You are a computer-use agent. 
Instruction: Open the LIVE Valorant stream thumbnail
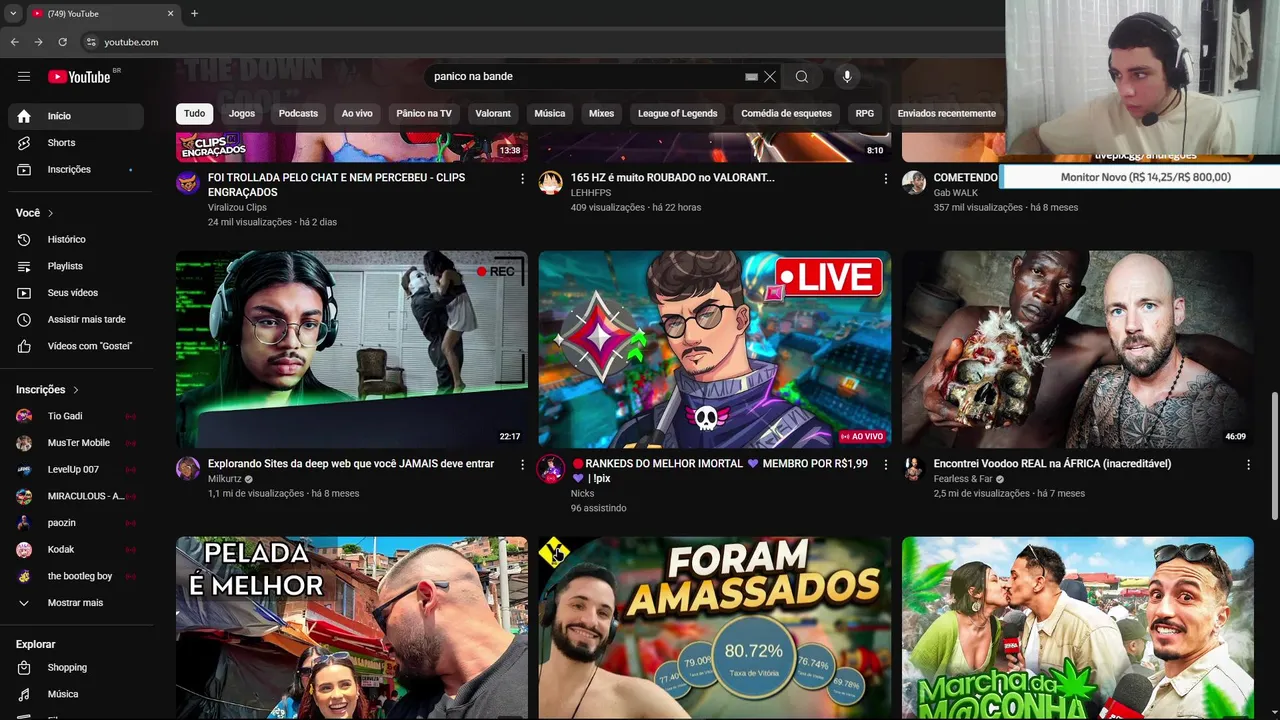tap(715, 349)
